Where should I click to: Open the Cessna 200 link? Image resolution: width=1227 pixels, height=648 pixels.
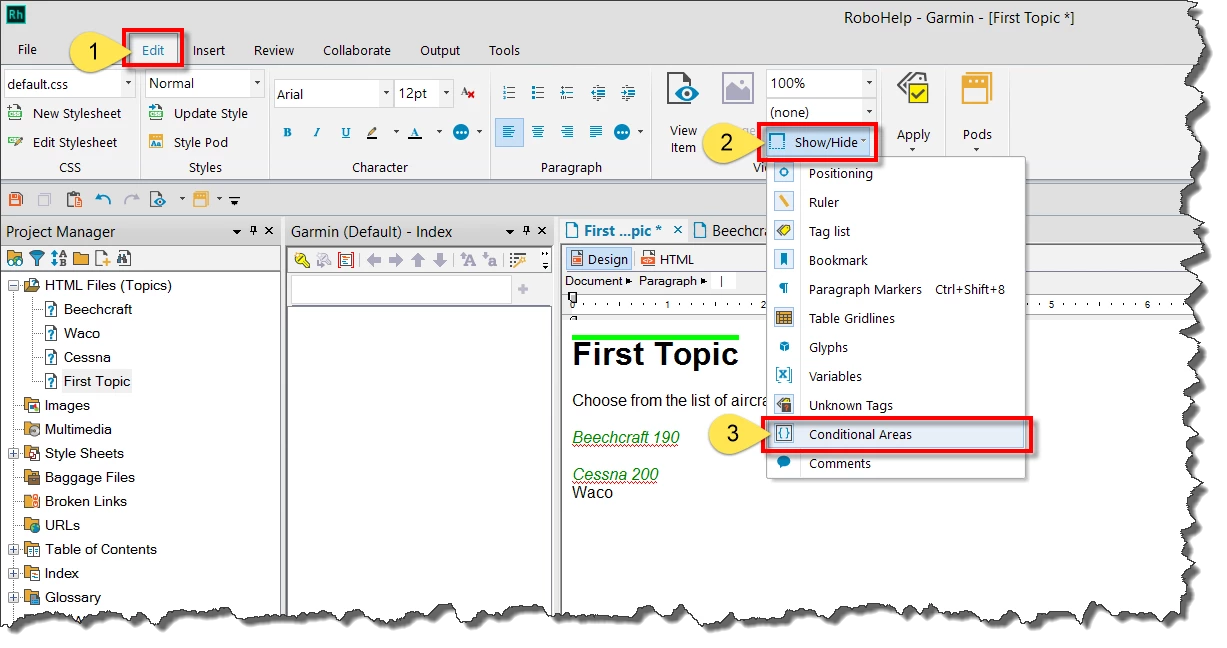pyautogui.click(x=616, y=474)
